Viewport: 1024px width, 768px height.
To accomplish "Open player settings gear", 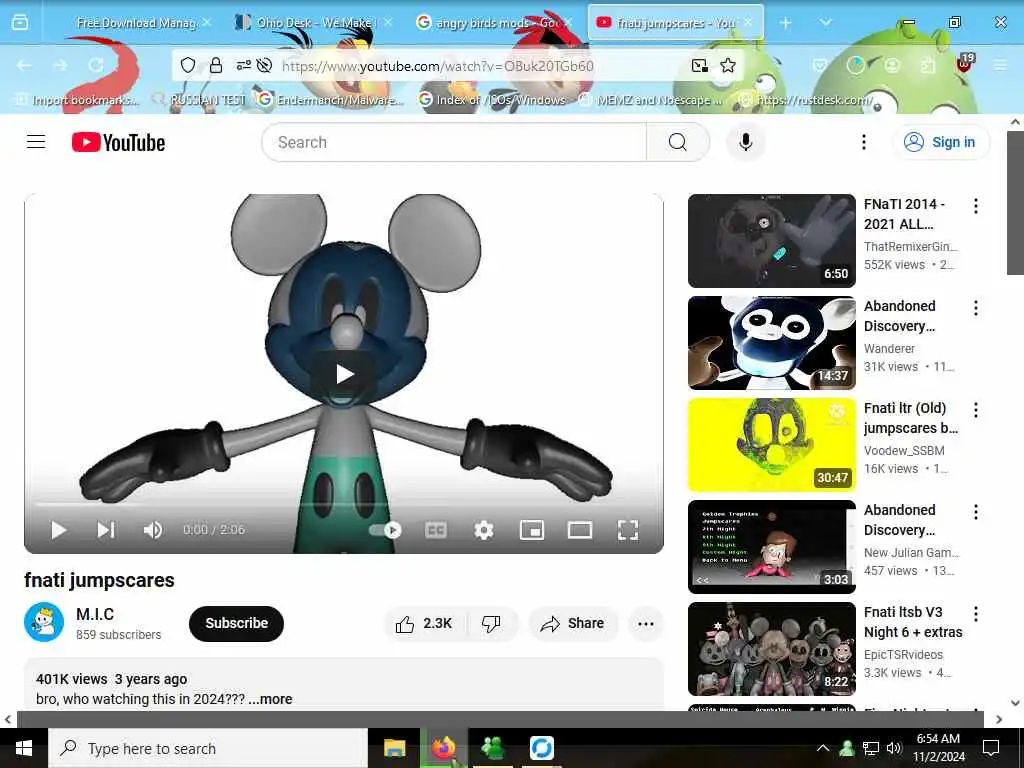I will pos(483,530).
